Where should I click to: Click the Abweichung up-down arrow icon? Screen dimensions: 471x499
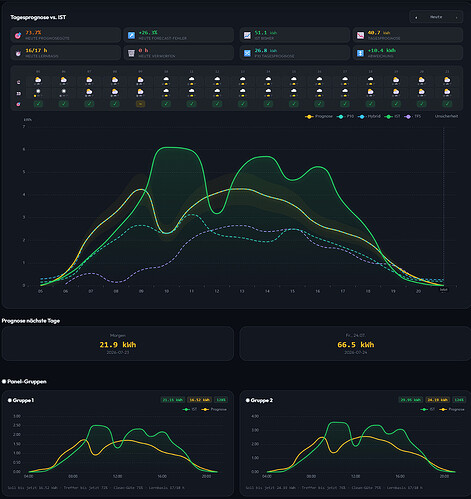pos(360,53)
